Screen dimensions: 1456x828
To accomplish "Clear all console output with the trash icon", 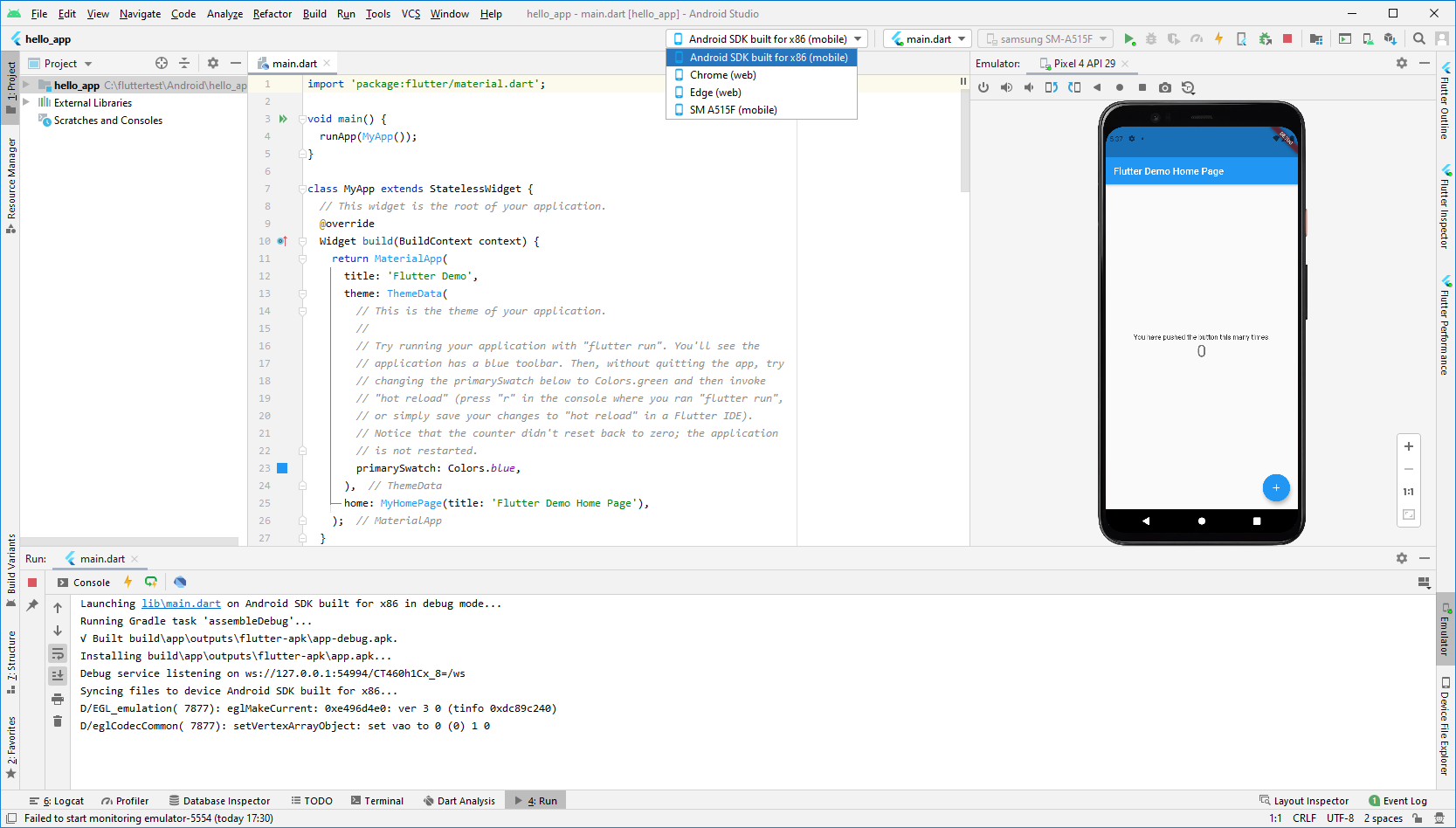I will (x=58, y=721).
